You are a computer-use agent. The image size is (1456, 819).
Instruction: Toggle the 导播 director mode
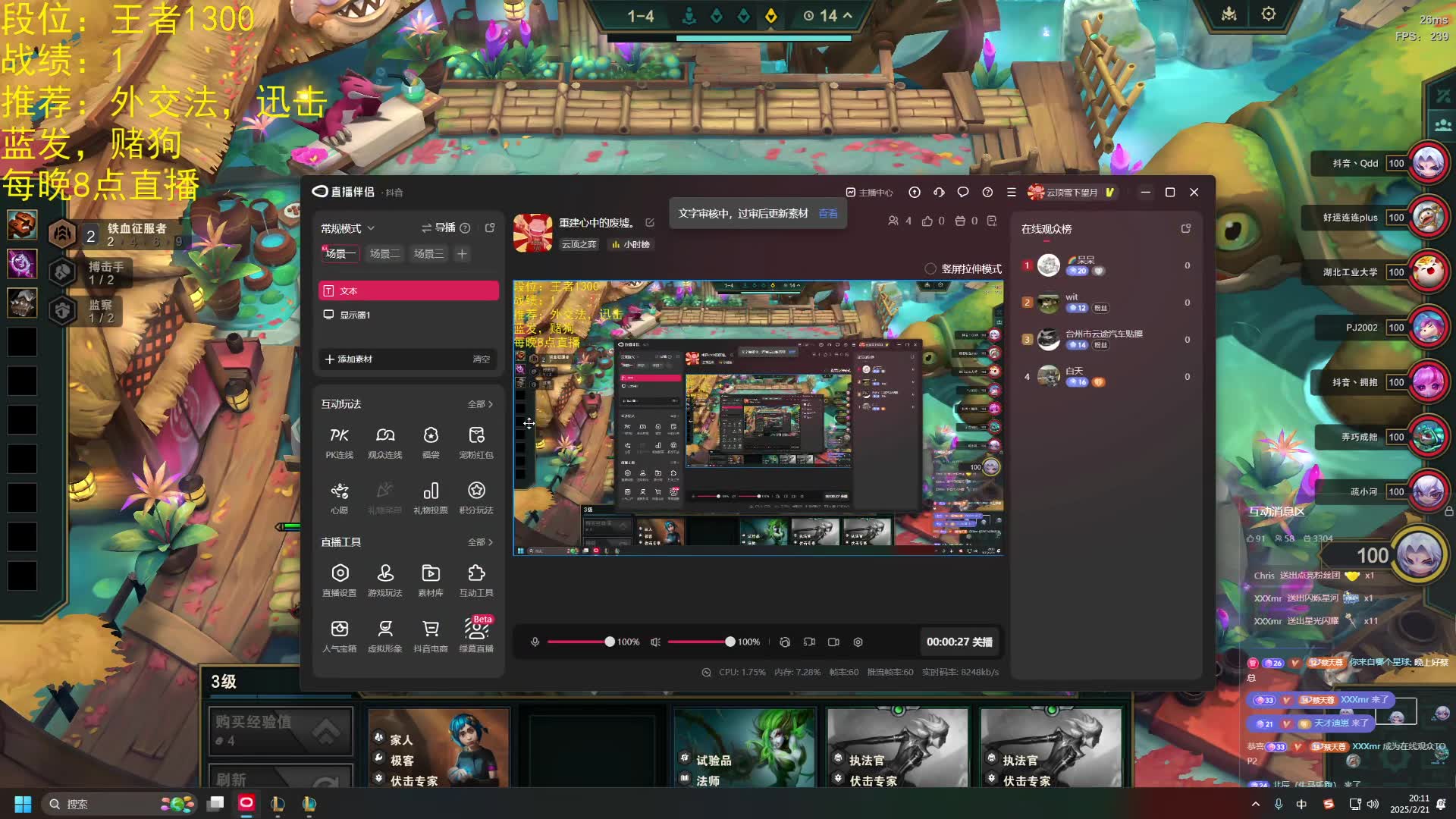[439, 227]
